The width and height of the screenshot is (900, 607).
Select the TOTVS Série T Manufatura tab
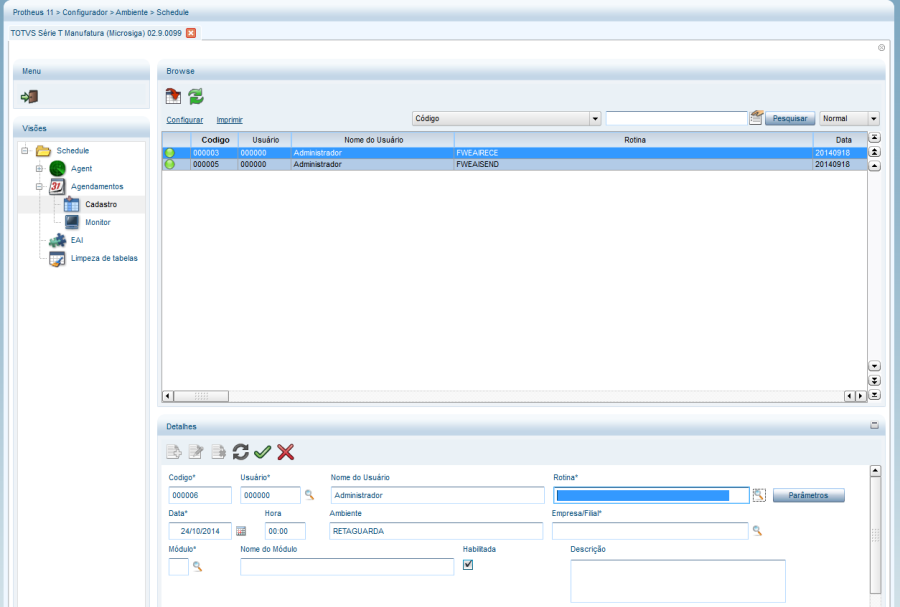pyautogui.click(x=96, y=33)
